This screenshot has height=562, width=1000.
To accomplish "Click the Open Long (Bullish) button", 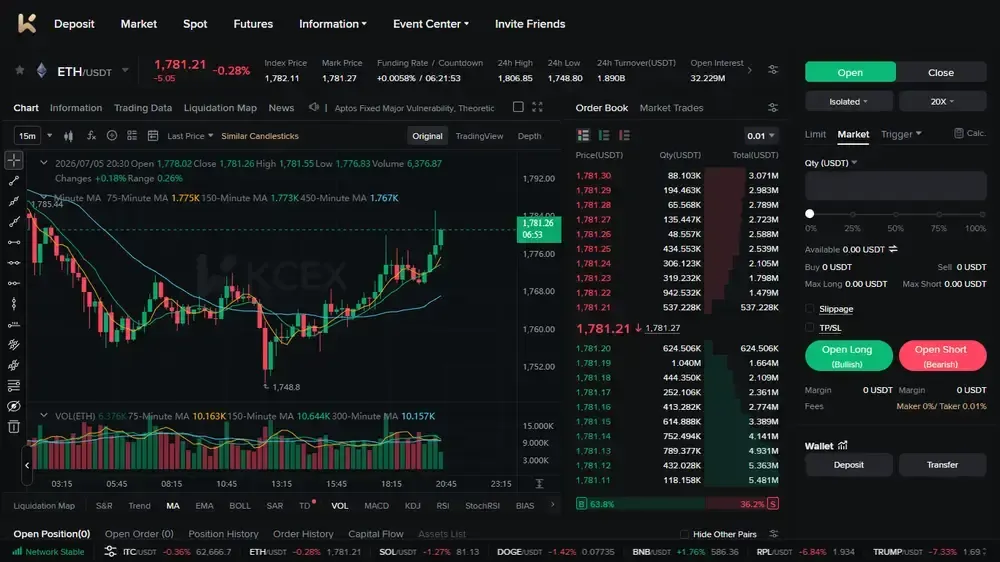I will click(x=848, y=356).
